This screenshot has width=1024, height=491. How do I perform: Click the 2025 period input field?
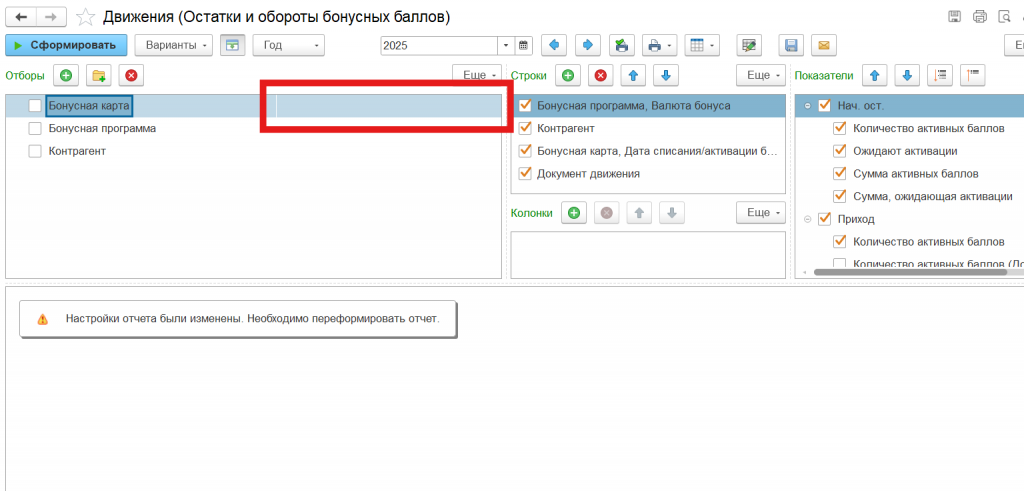tap(438, 45)
